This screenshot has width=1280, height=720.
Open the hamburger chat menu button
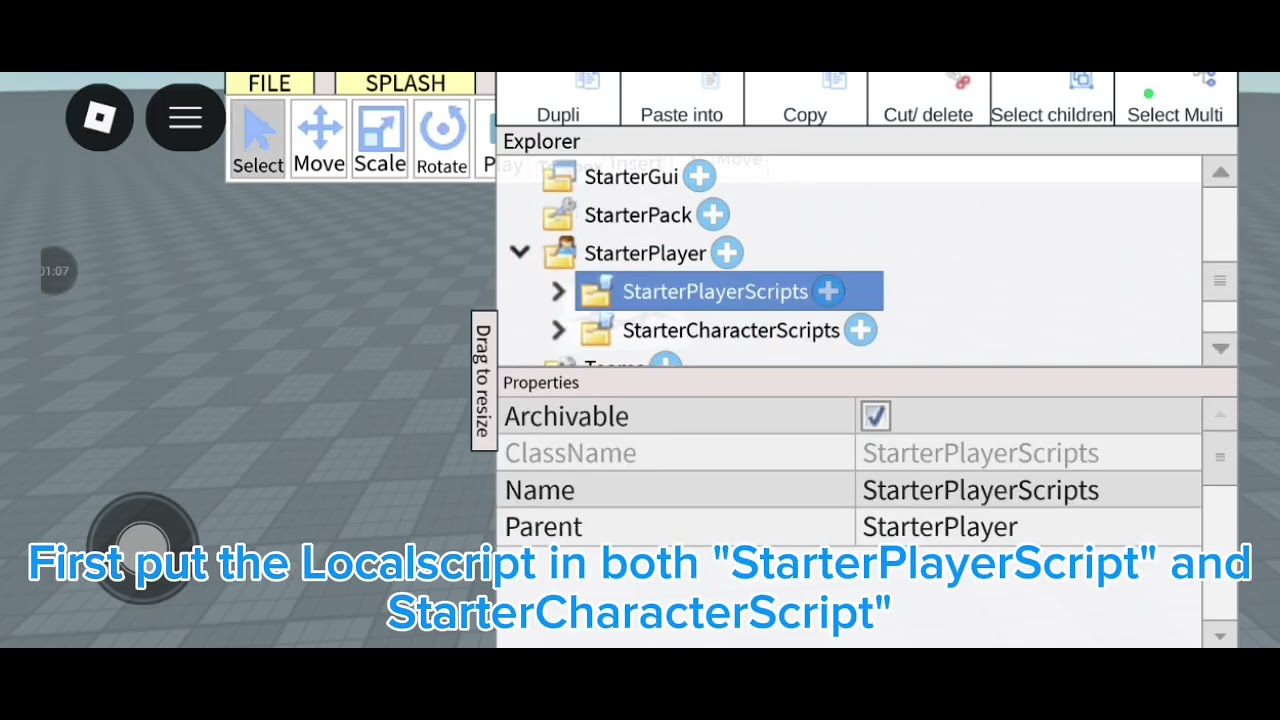tap(185, 118)
